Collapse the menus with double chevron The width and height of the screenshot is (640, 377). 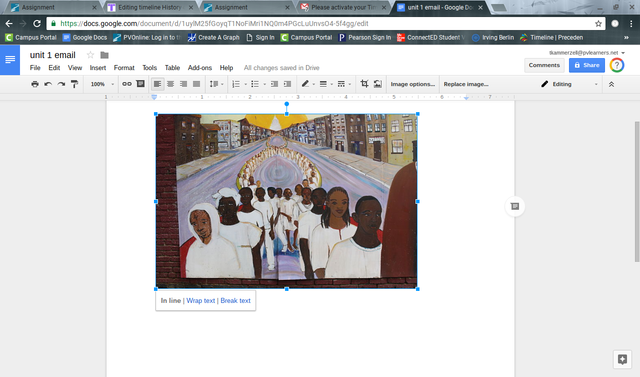point(611,84)
